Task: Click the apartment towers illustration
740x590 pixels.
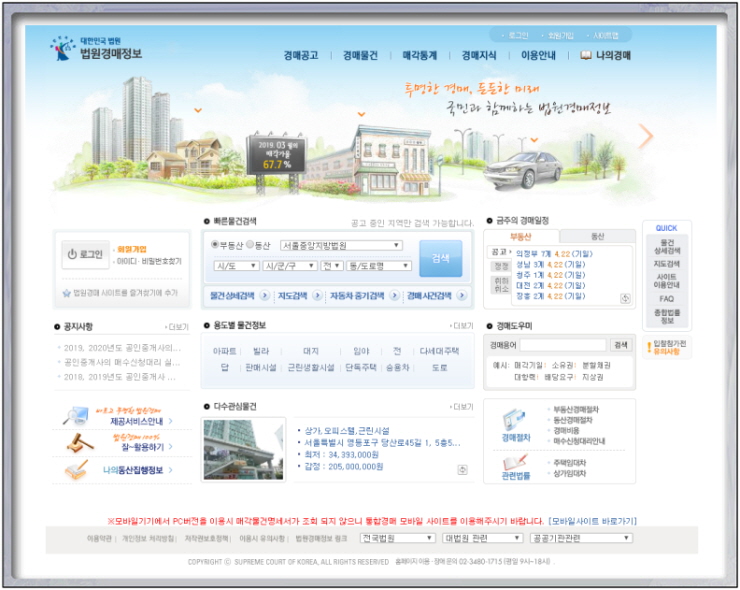Action: (x=137, y=120)
